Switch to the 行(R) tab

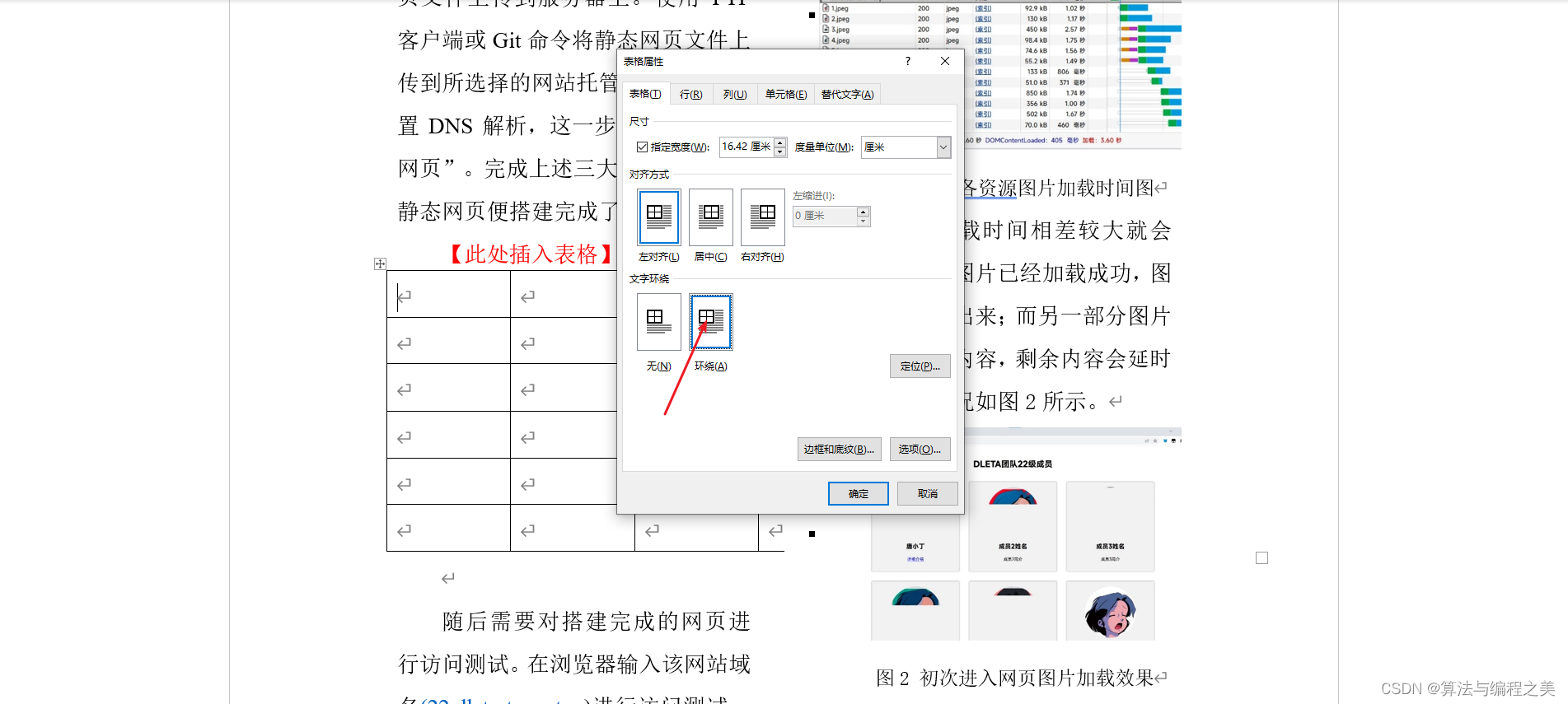click(x=690, y=95)
